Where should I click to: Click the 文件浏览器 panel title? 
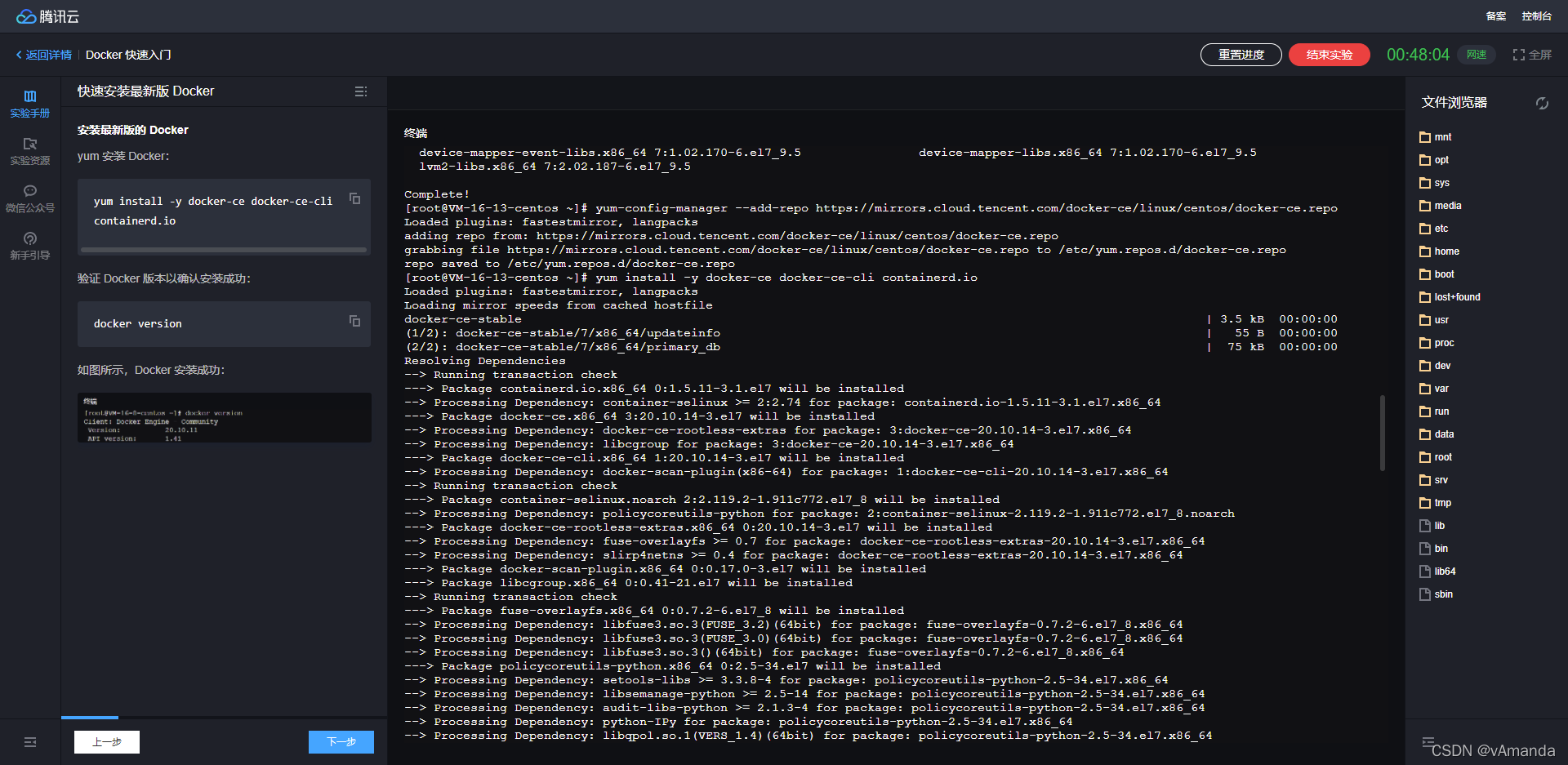coord(1454,103)
